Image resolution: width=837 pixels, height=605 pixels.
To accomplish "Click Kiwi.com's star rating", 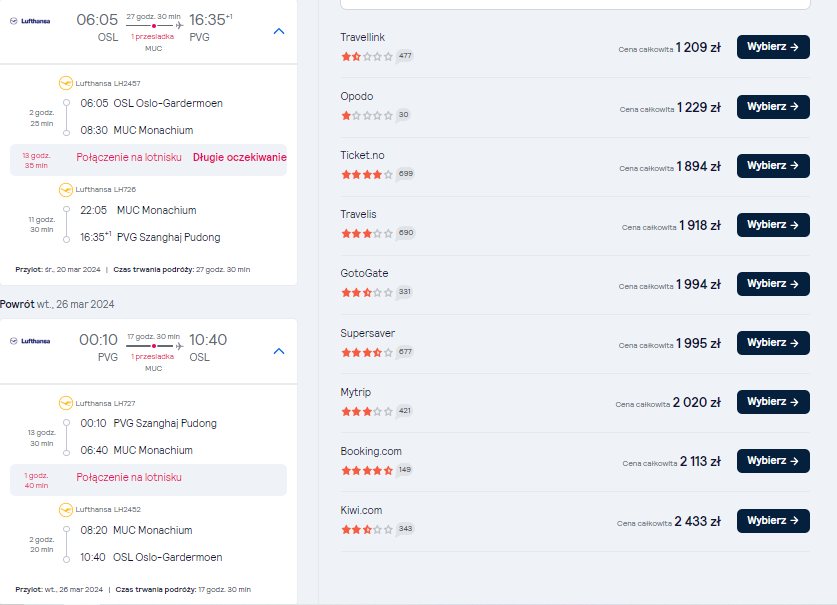I will tap(367, 530).
